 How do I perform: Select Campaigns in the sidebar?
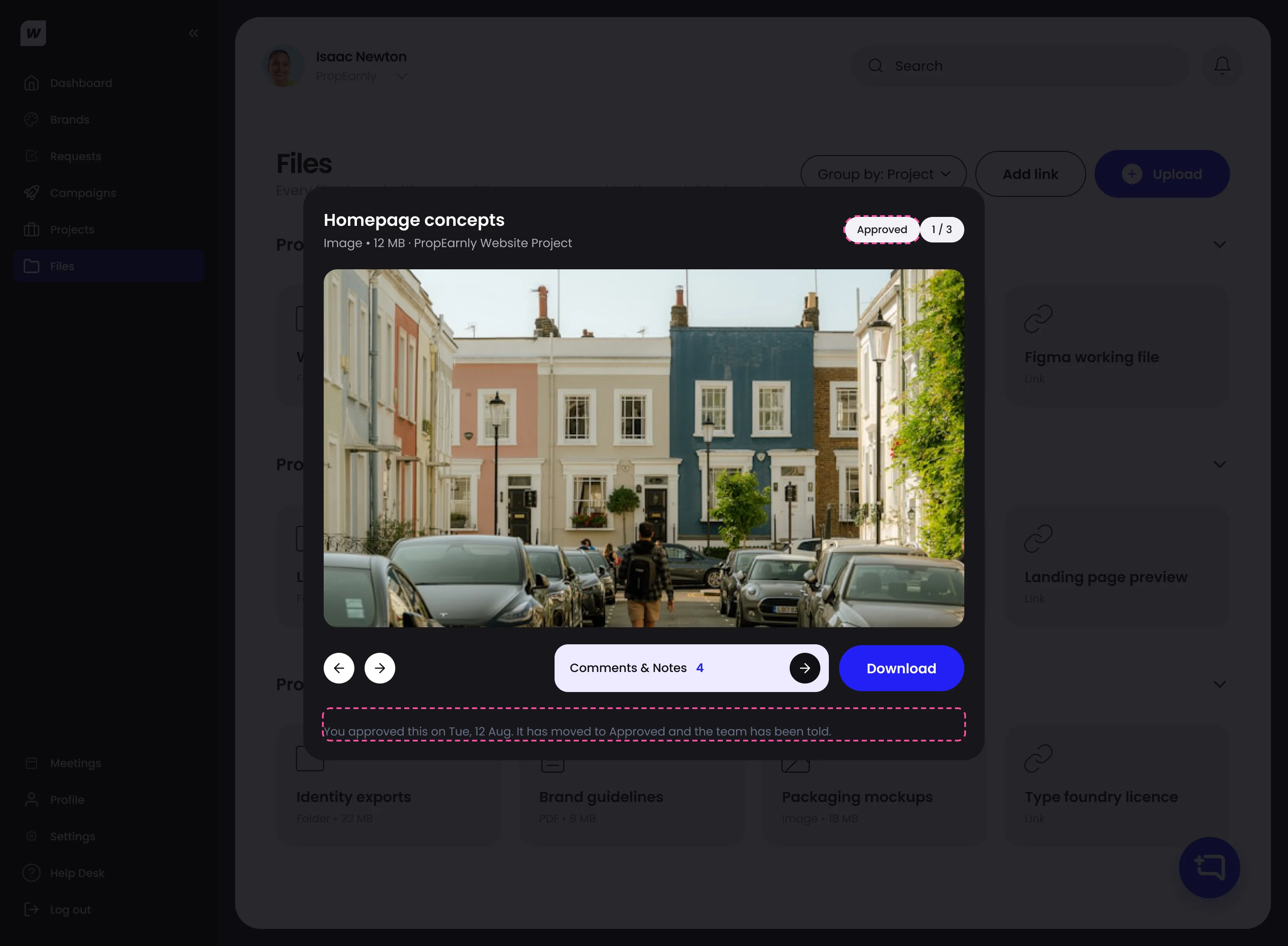tap(109, 193)
